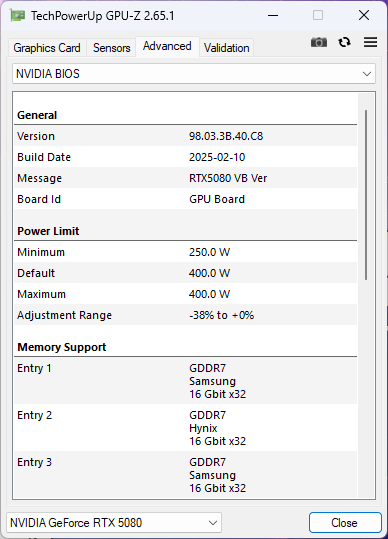
Task: Open the NVIDIA GeForce RTX 5080 selector
Action: 114,523
